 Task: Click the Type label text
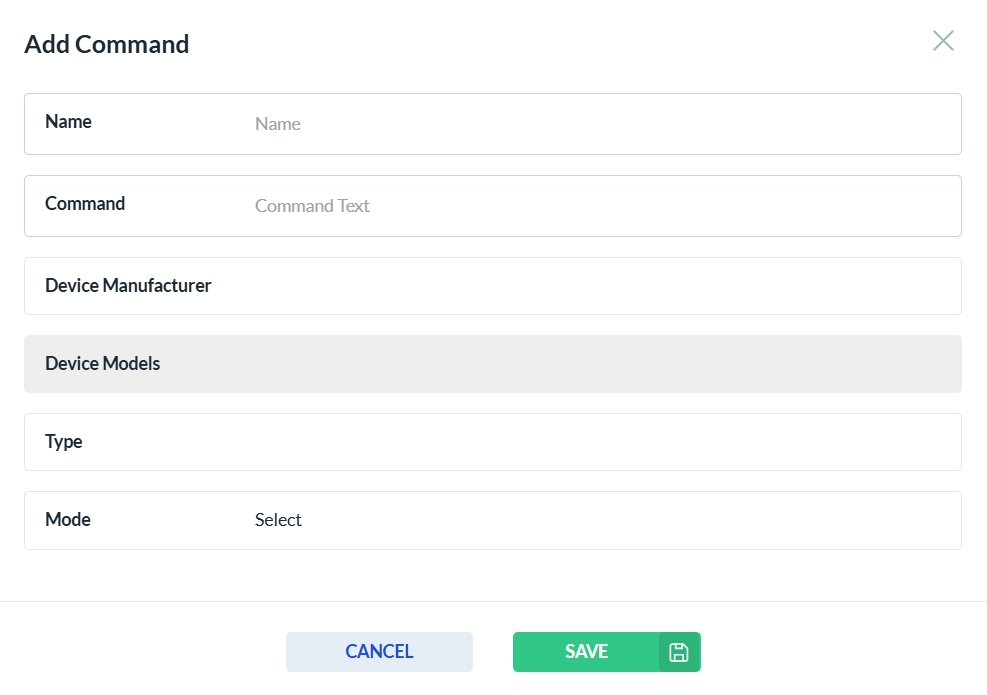[x=64, y=442]
